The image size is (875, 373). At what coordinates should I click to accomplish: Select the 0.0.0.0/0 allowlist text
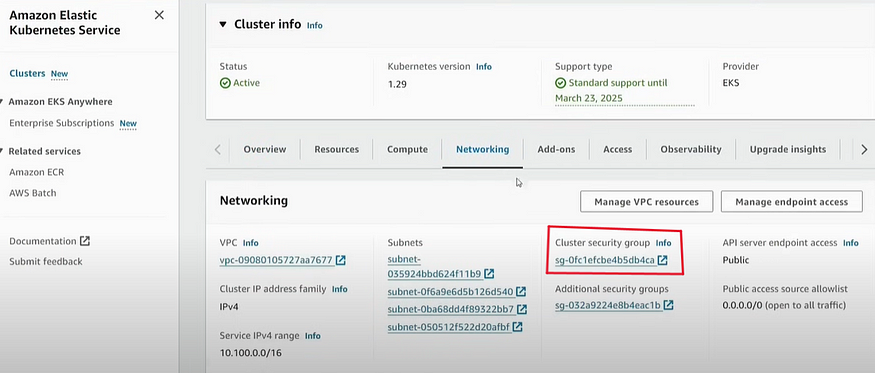tap(784, 306)
